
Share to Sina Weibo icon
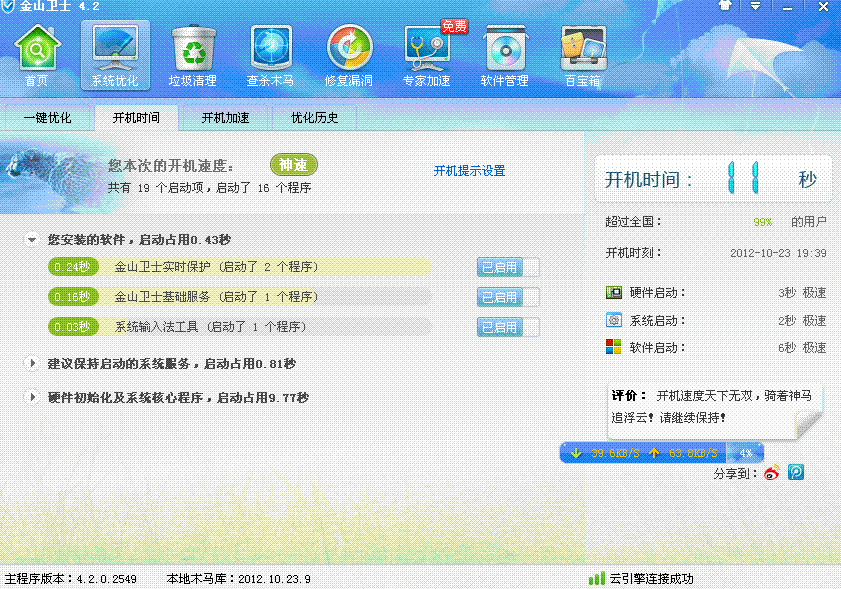(x=772, y=472)
